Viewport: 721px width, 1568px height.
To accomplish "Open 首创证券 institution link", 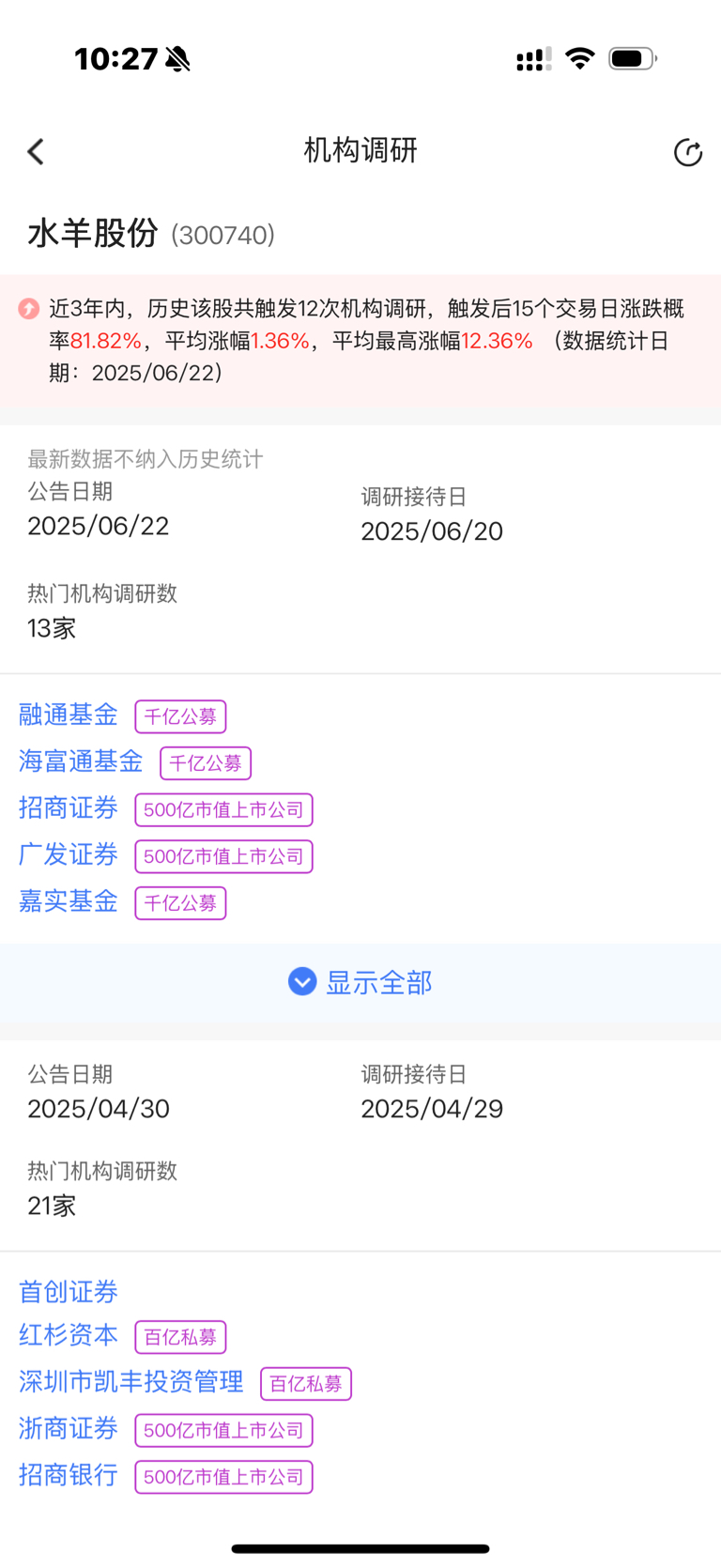I will pos(69,1292).
